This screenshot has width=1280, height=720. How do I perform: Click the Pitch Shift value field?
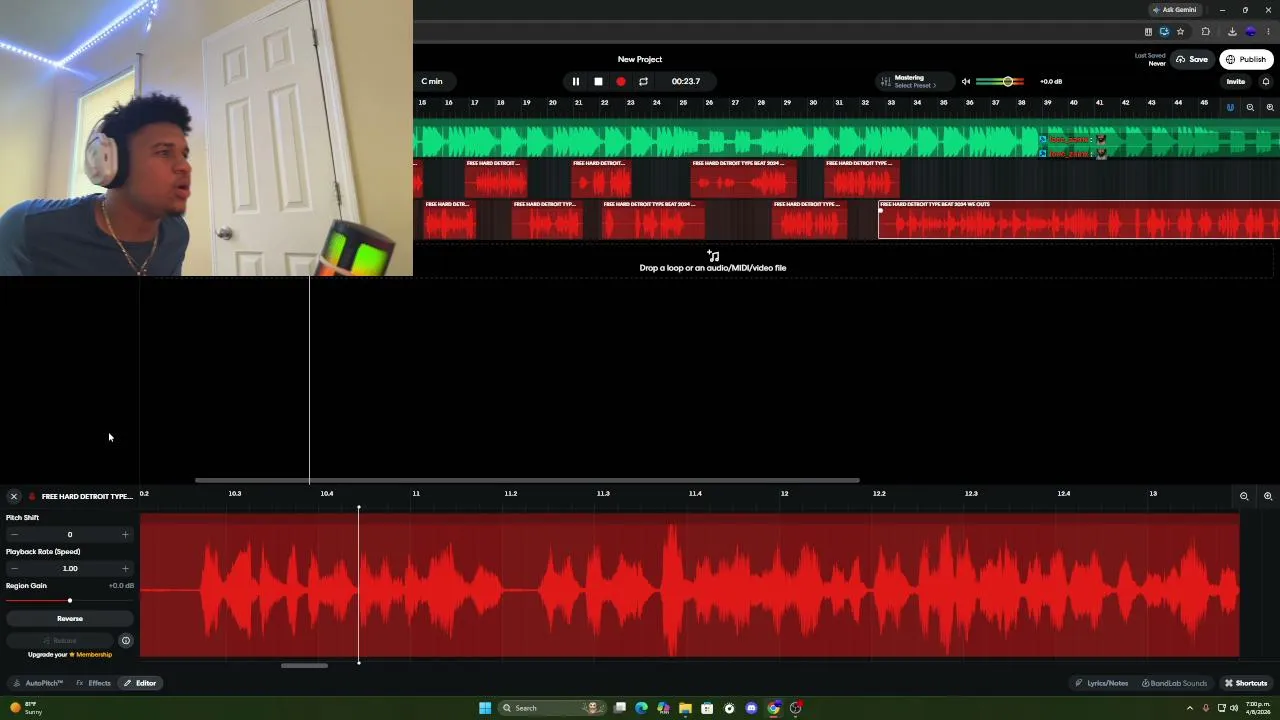(70, 535)
